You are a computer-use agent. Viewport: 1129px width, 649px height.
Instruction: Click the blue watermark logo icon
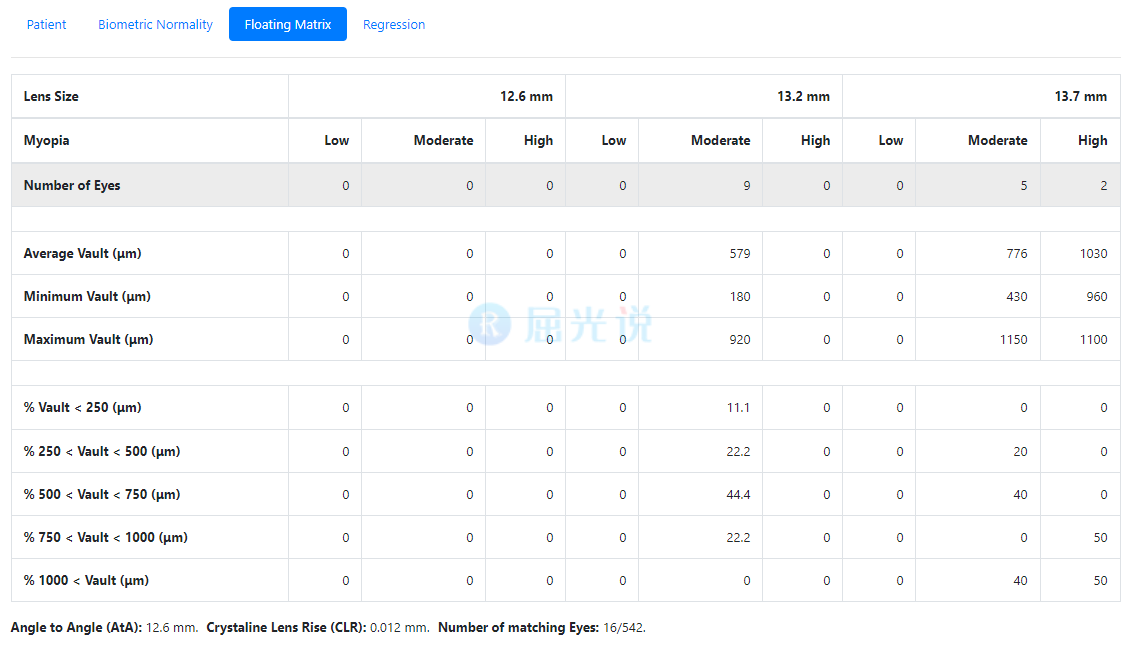490,324
